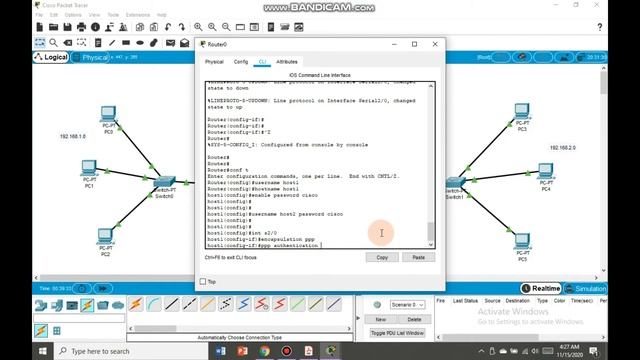Open the Options menu
Screen dimensions: 640x360
coord(73,15)
